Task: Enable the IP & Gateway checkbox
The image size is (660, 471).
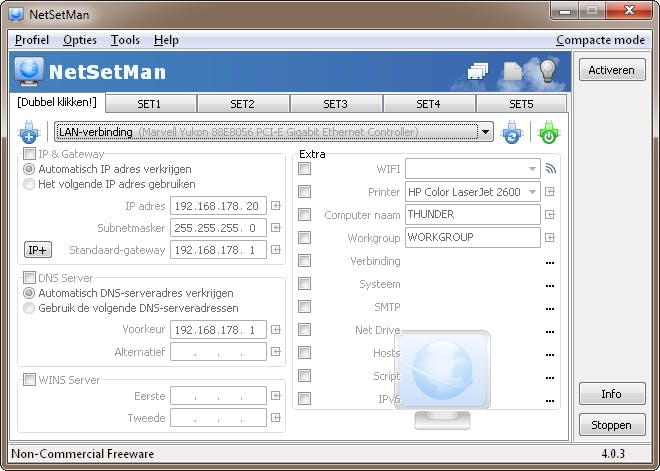Action: (x=29, y=154)
